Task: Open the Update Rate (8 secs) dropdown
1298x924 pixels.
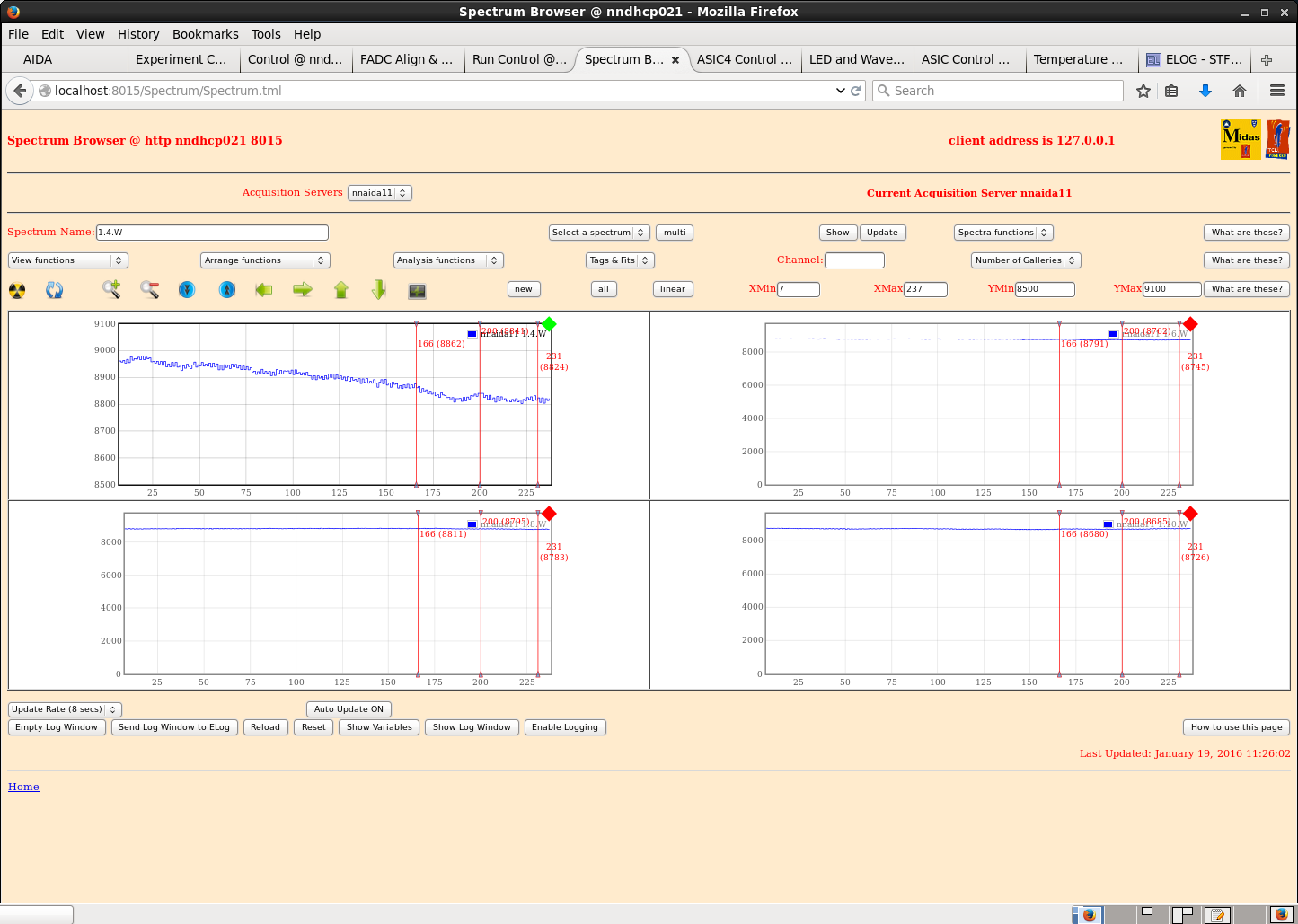Action: [65, 709]
